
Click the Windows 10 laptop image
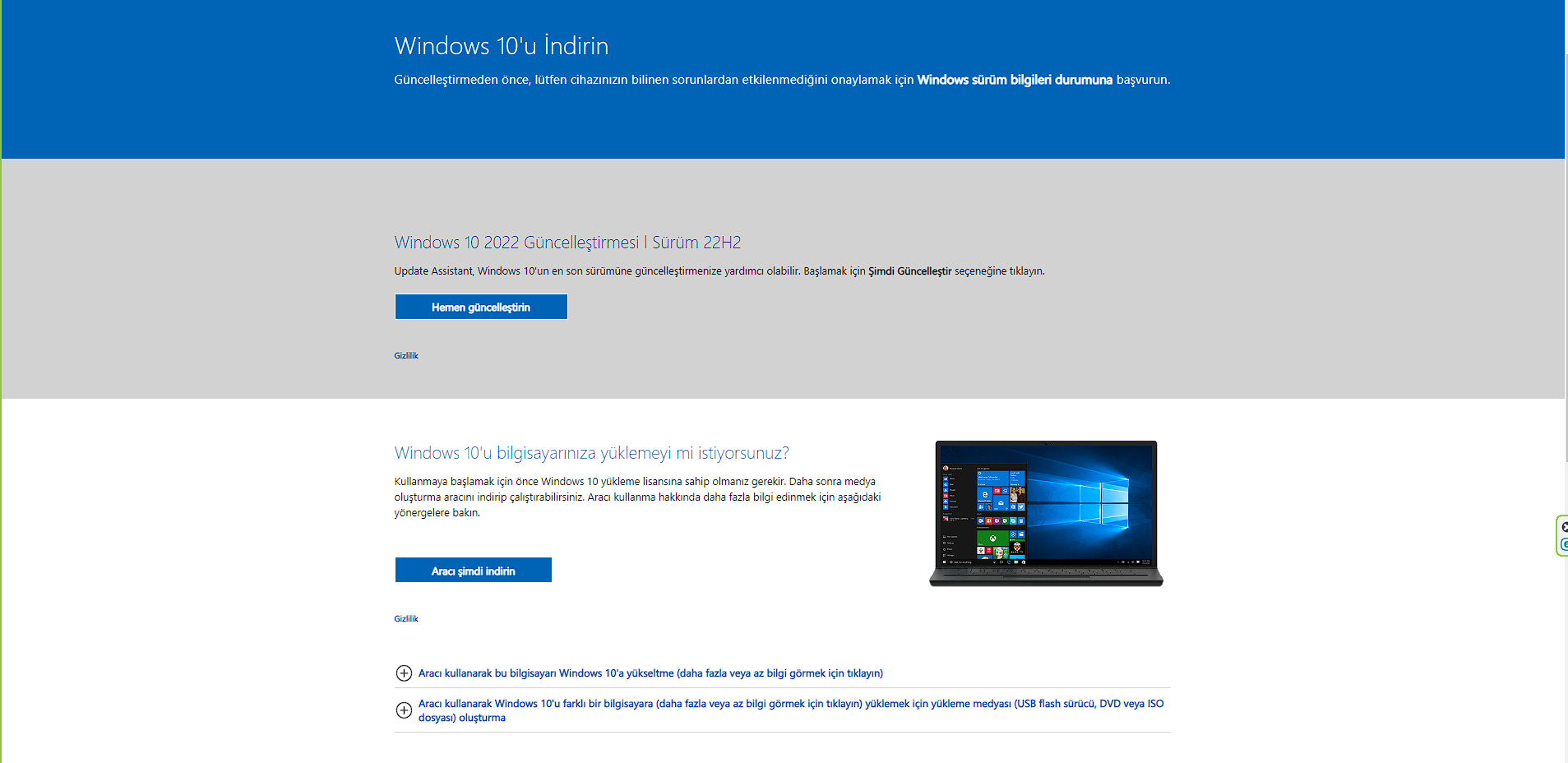point(1046,513)
